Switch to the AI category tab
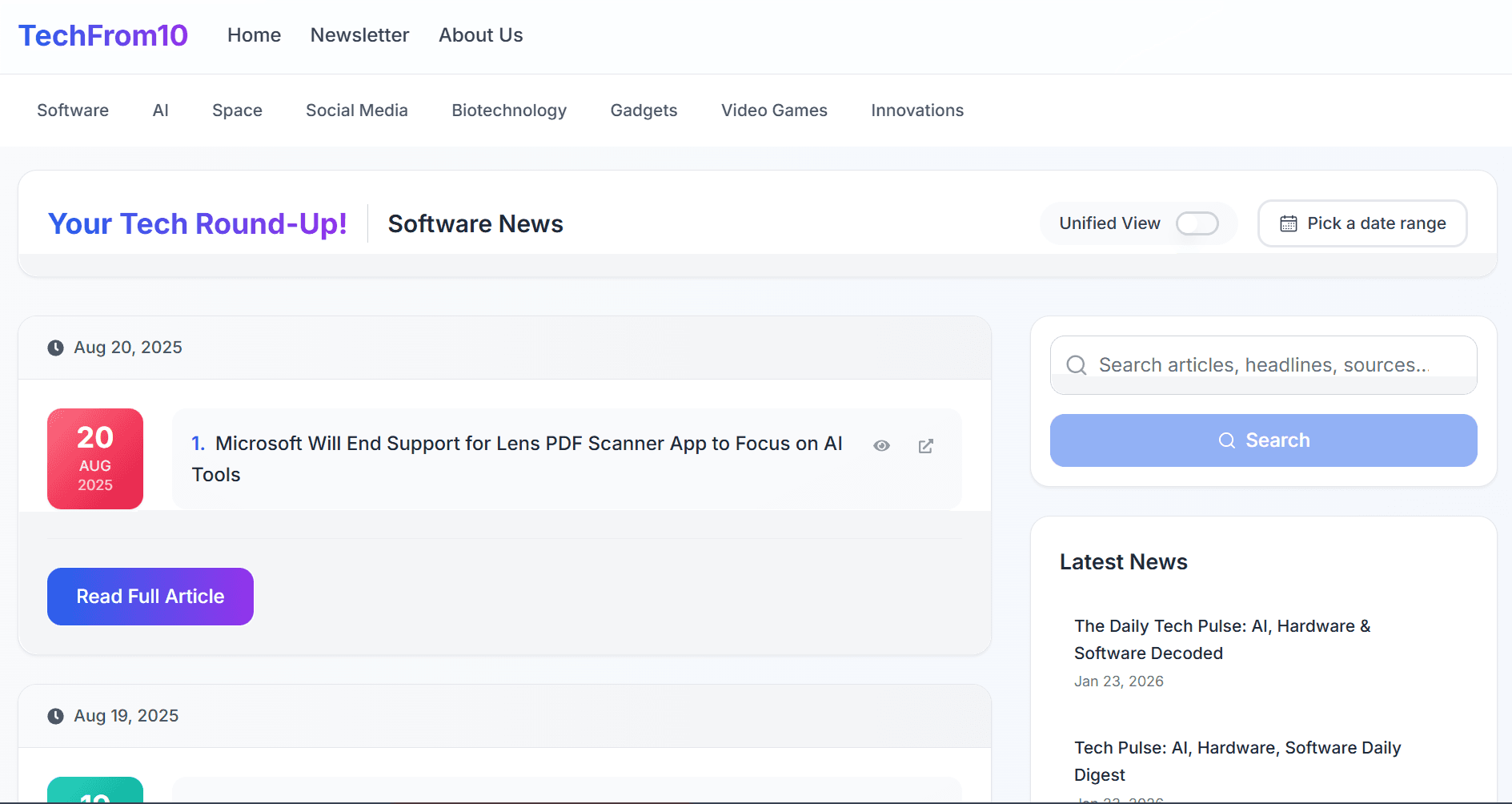Screen dimensions: 1512x804 [x=161, y=110]
